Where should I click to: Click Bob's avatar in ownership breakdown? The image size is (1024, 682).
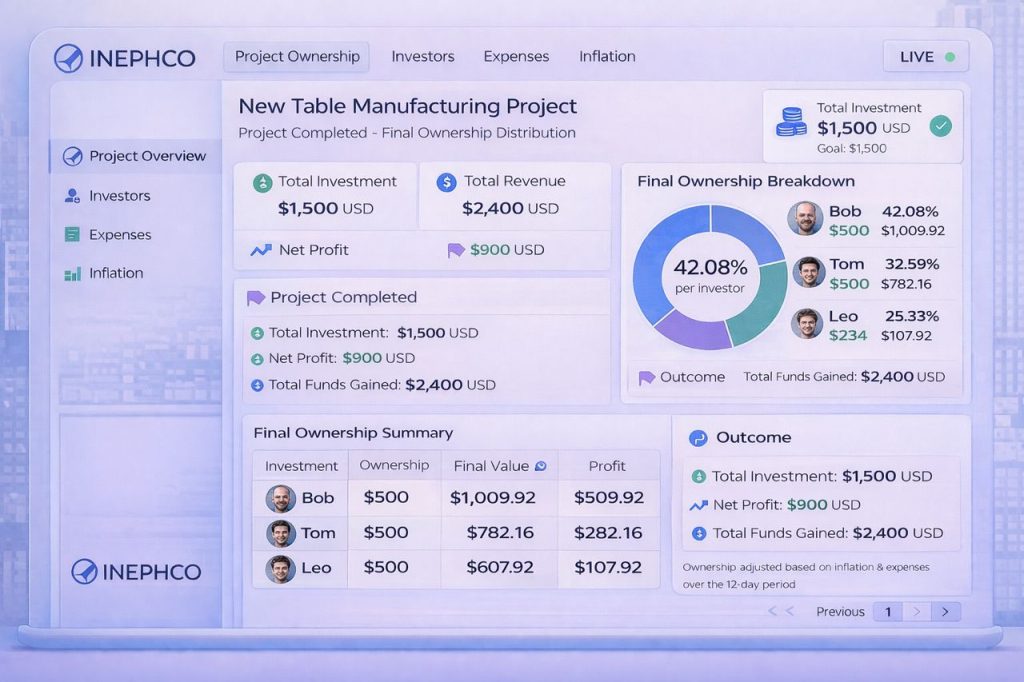(x=805, y=218)
